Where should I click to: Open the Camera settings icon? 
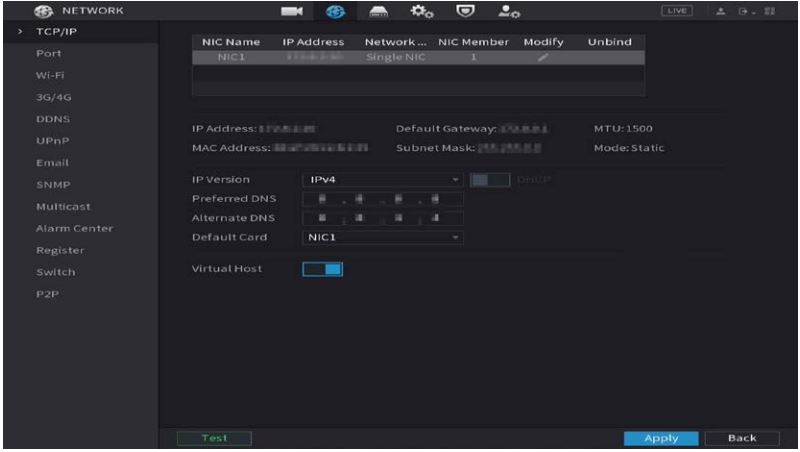click(292, 11)
